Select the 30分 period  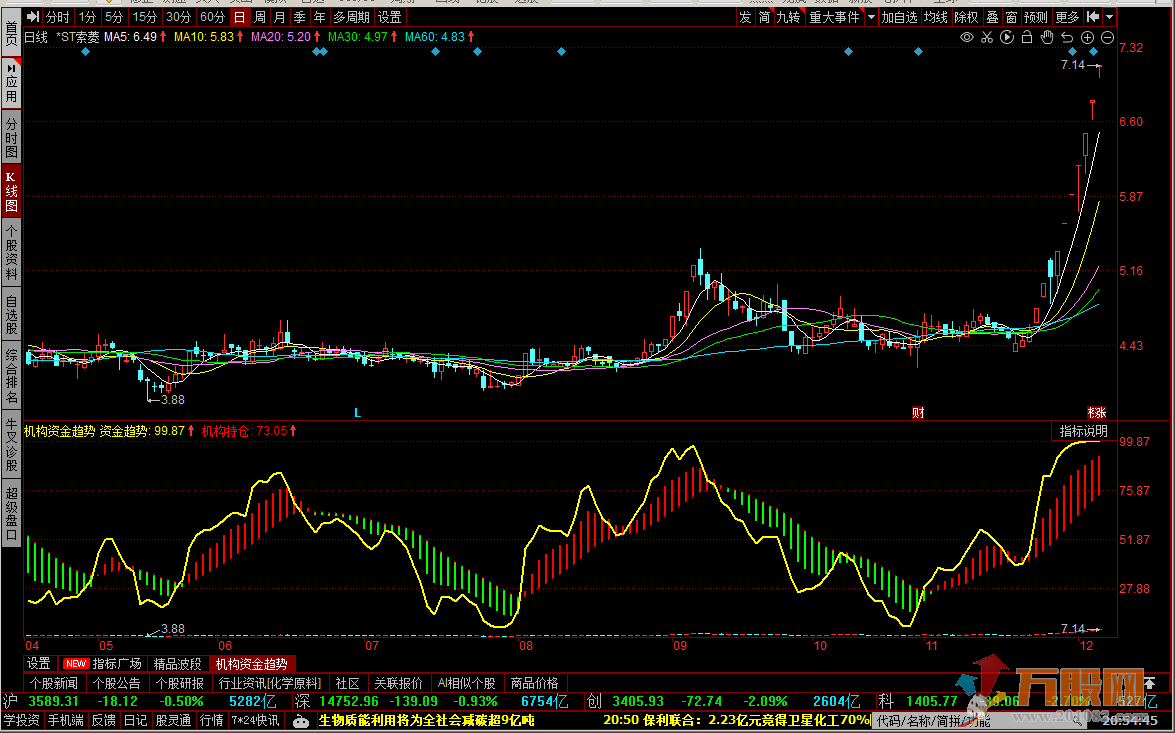click(178, 16)
